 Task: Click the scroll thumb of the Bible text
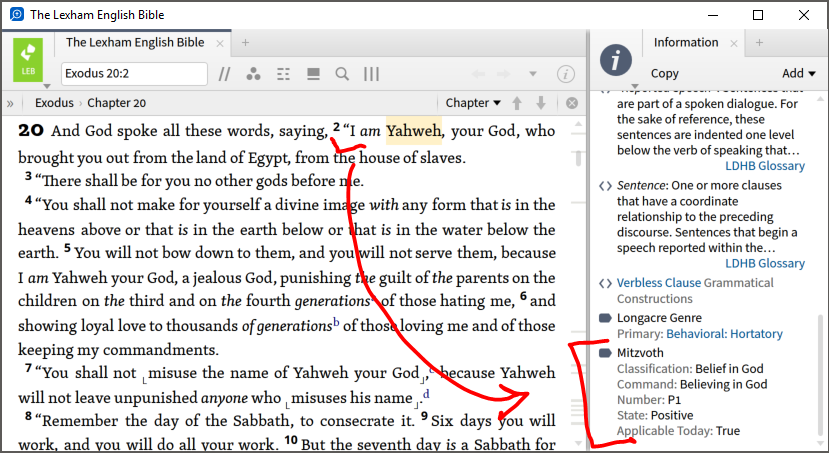[x=578, y=158]
